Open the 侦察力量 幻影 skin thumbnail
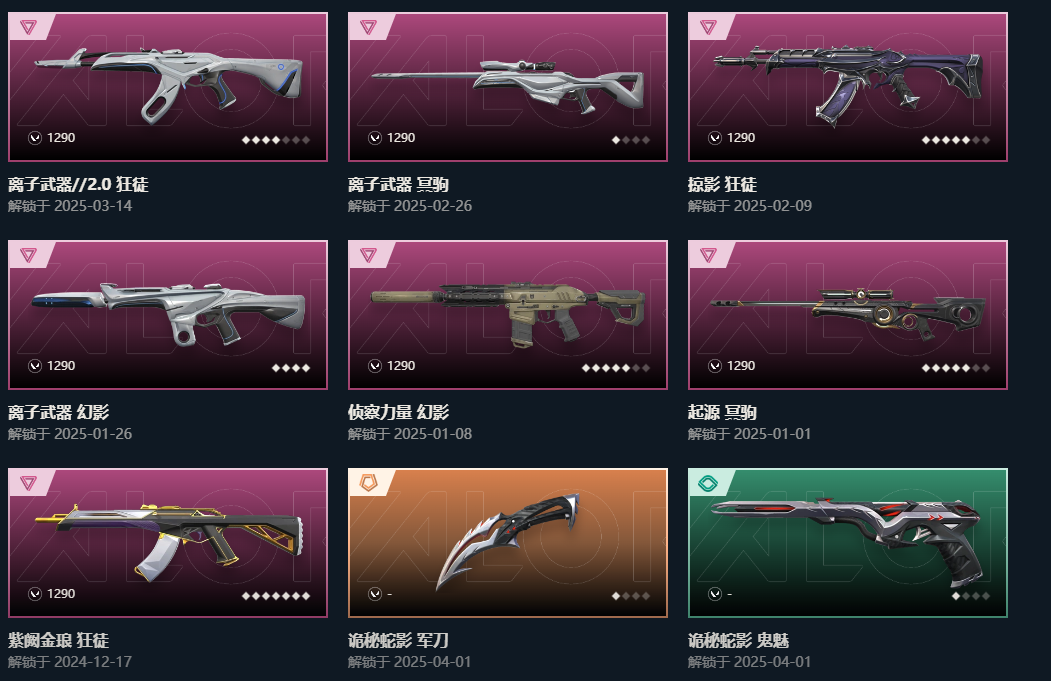The width and height of the screenshot is (1051, 681). [508, 315]
